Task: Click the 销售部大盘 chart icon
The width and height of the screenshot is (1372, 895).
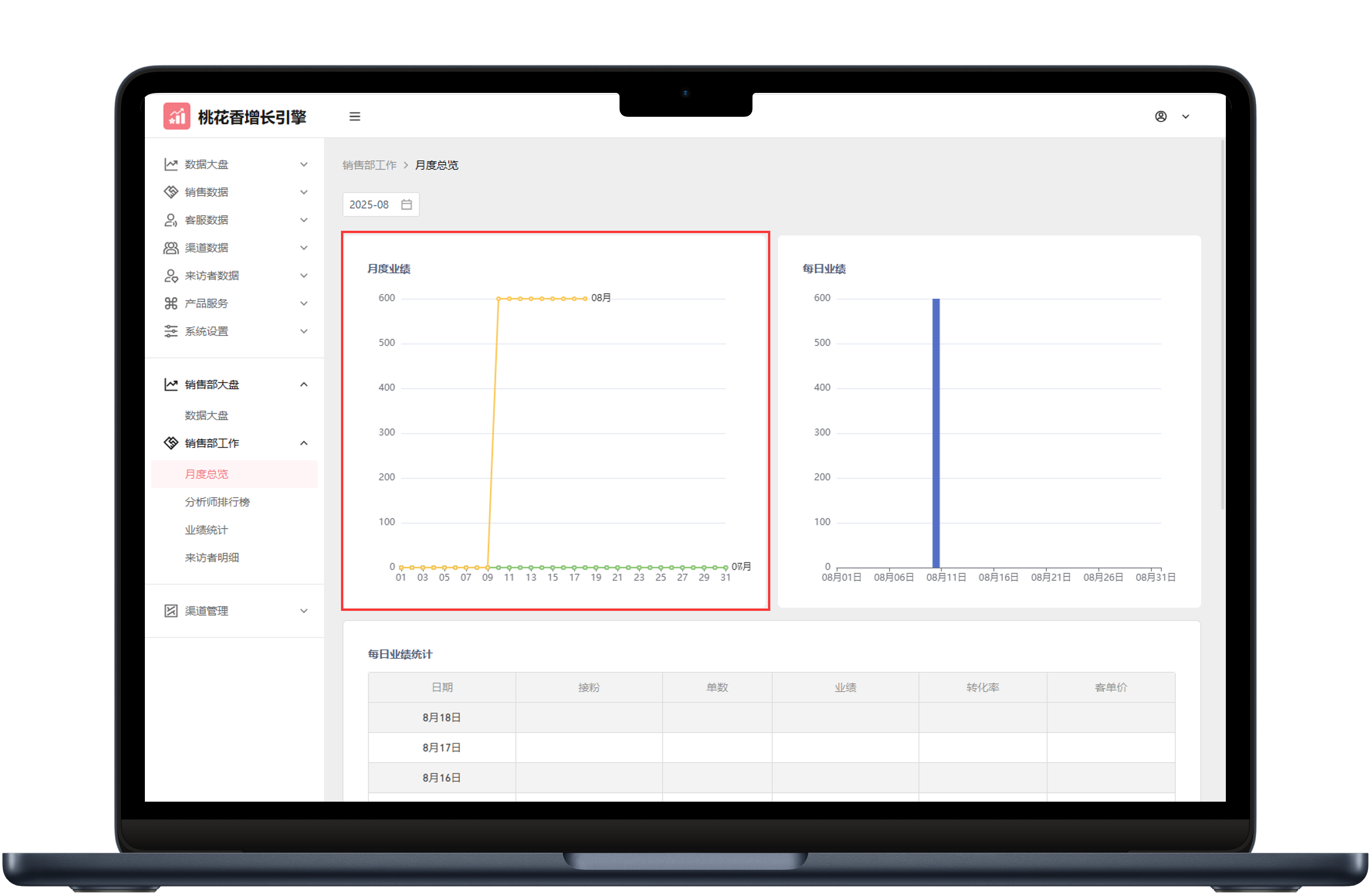Action: (x=170, y=385)
